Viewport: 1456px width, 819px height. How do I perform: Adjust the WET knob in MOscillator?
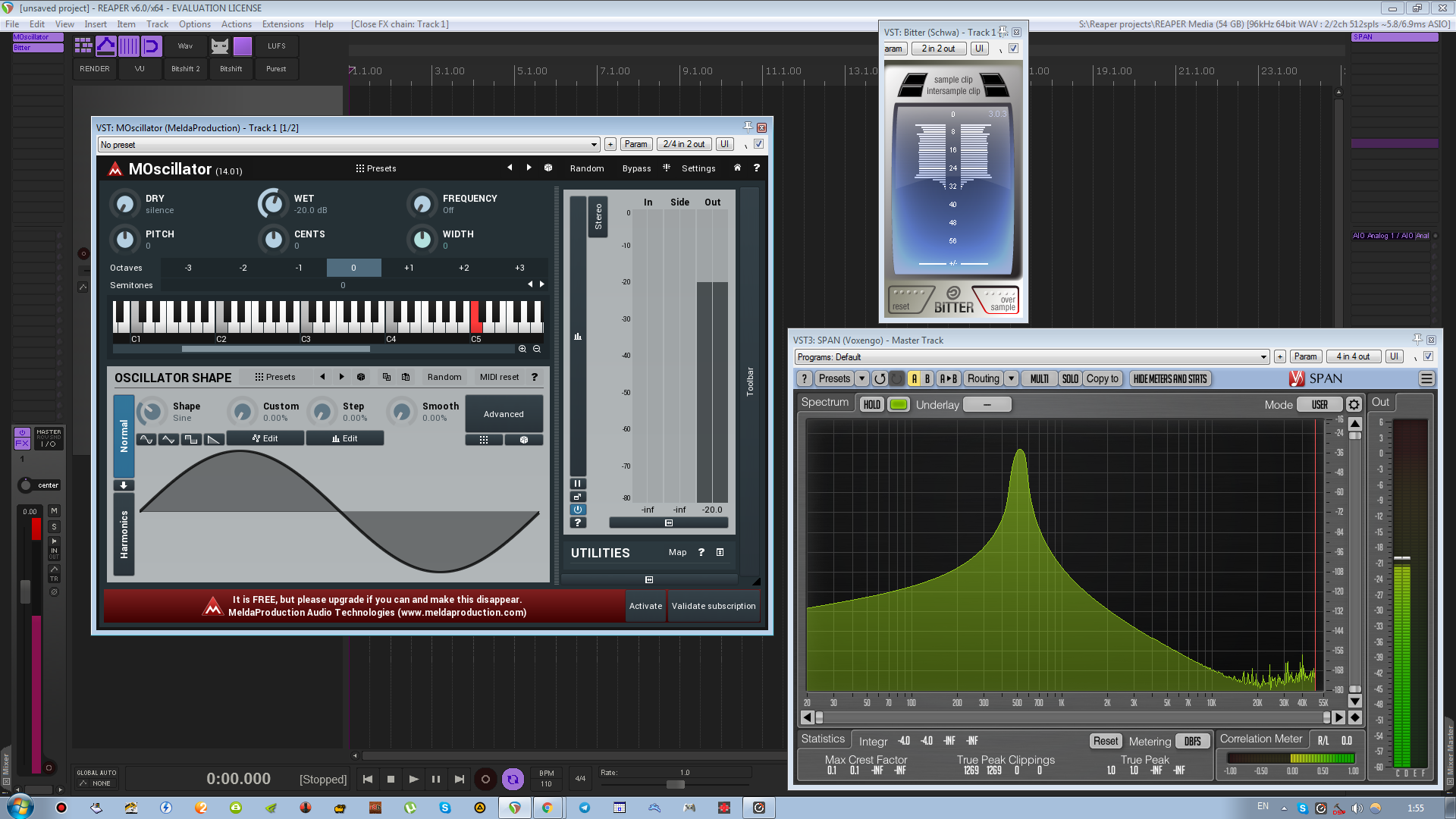(271, 203)
